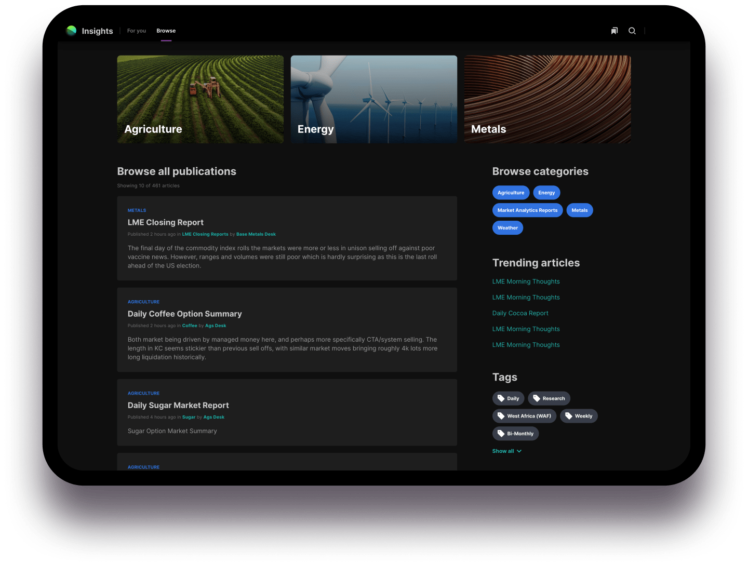Filter by Weather category pill
748x565 pixels.
508,228
